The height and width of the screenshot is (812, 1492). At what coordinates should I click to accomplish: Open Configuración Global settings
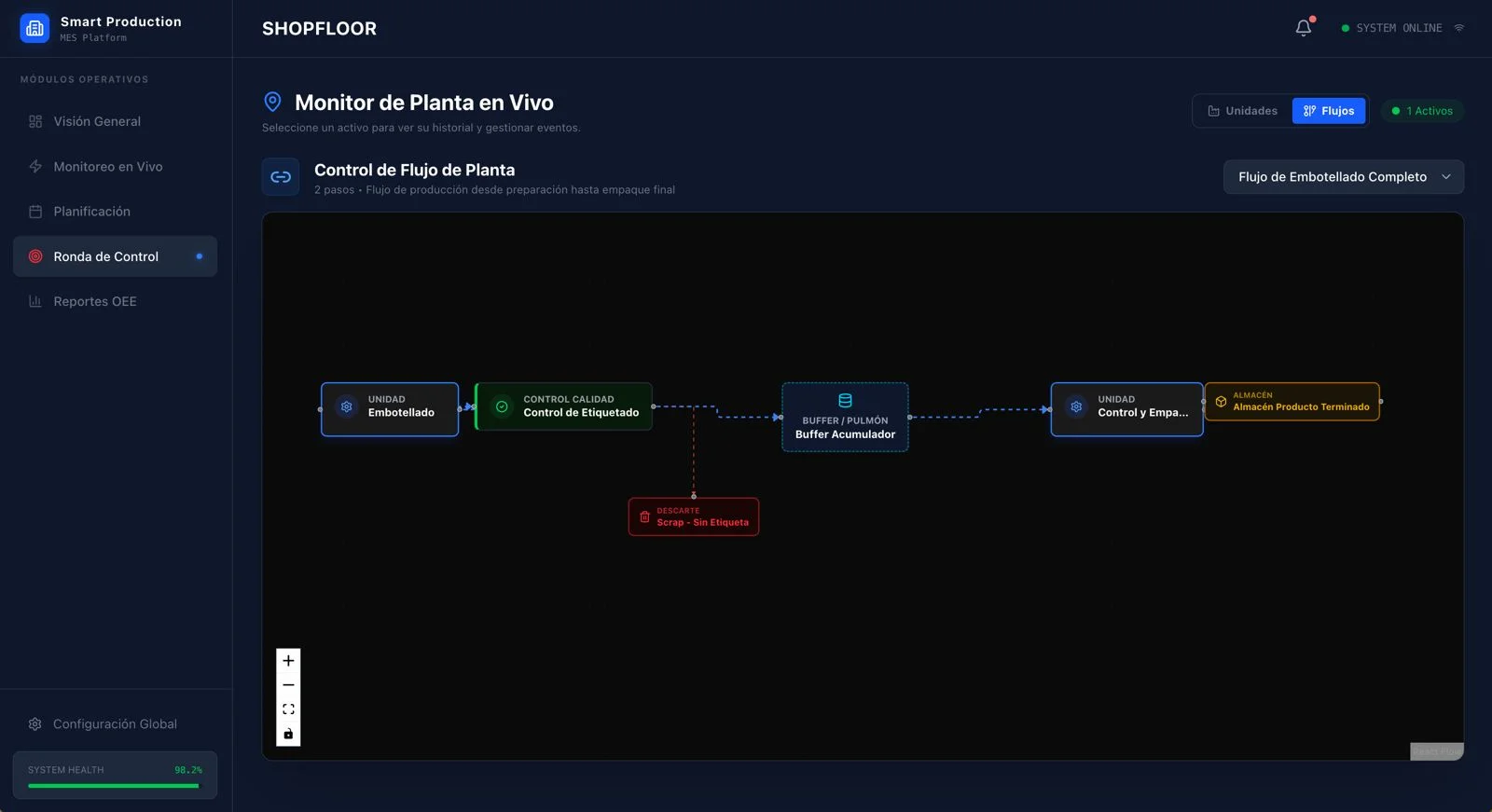[x=115, y=724]
